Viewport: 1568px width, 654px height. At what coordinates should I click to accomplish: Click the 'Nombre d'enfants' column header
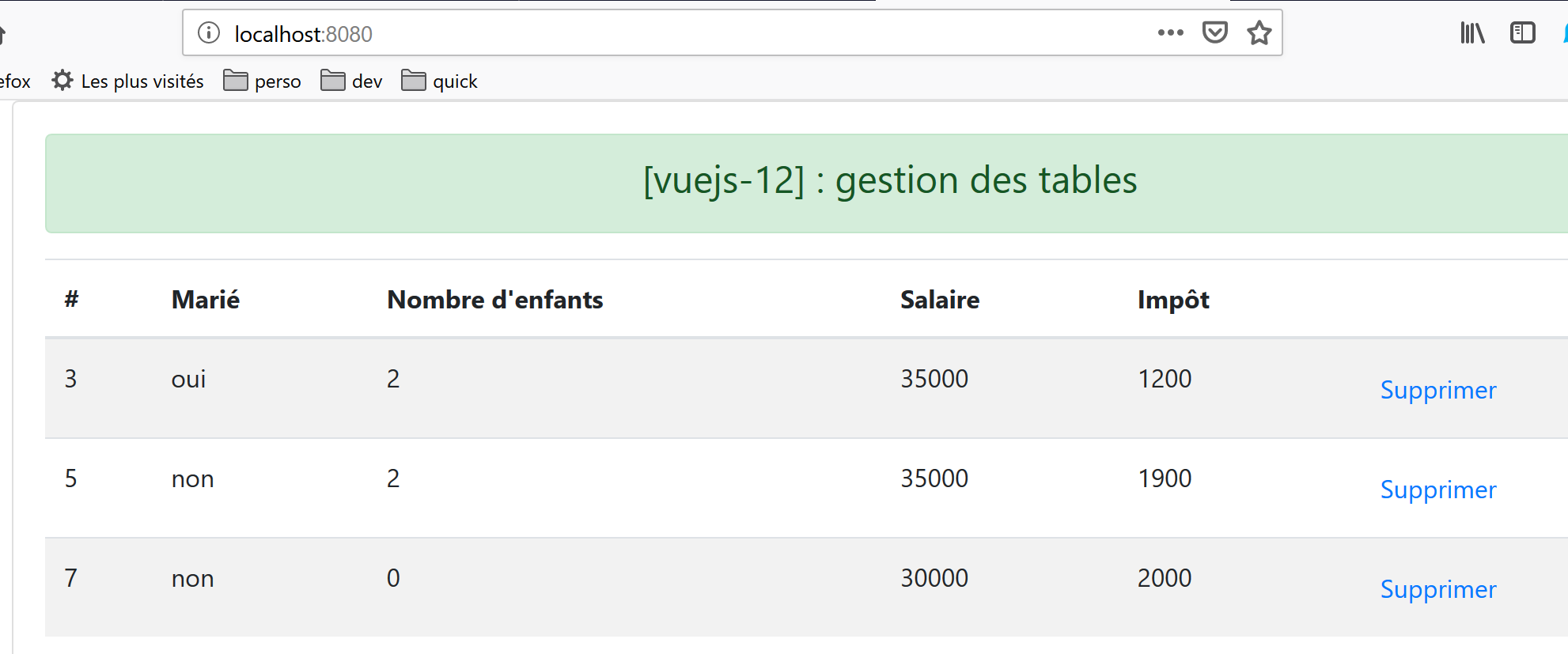(494, 300)
